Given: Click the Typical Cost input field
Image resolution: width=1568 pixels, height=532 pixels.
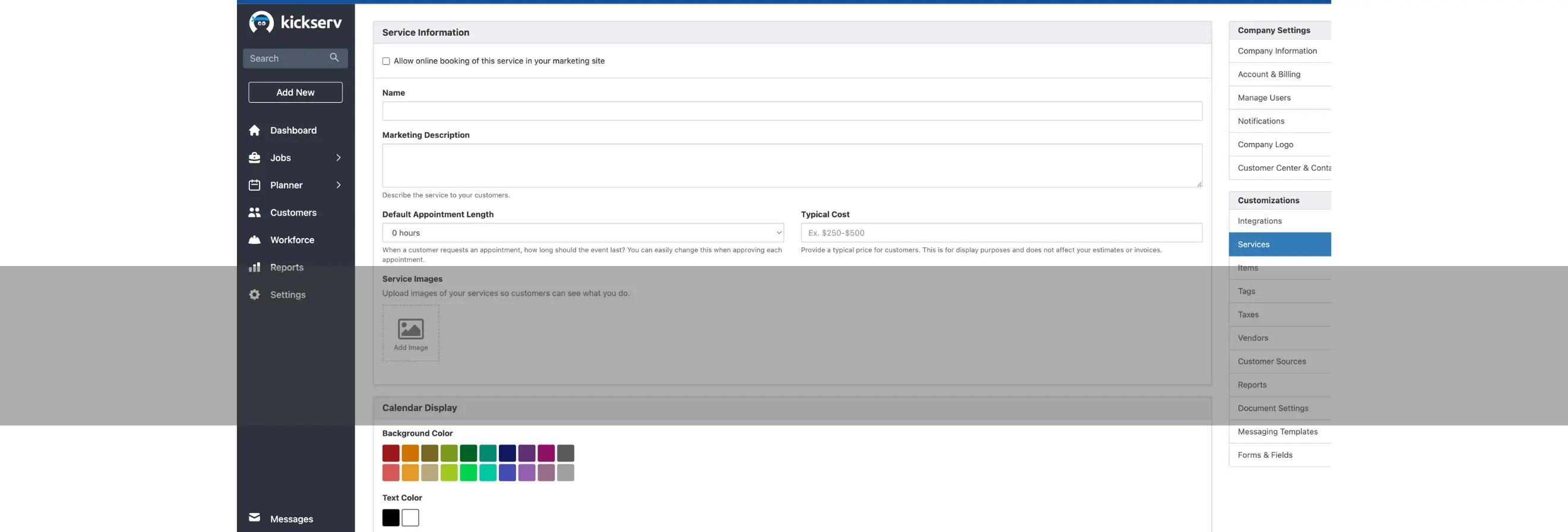Looking at the screenshot, I should coord(1001,233).
